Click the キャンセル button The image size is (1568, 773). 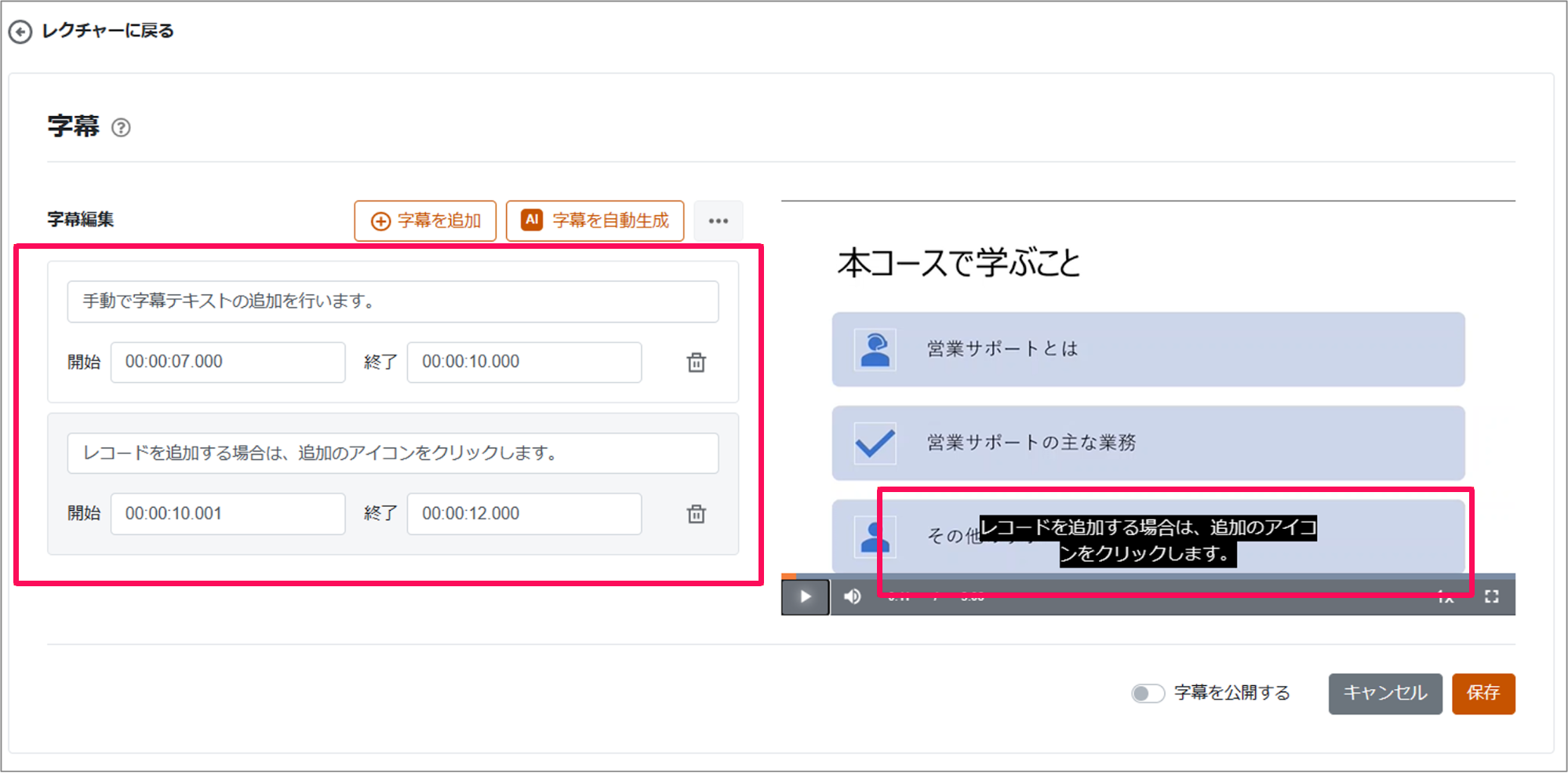click(1385, 694)
